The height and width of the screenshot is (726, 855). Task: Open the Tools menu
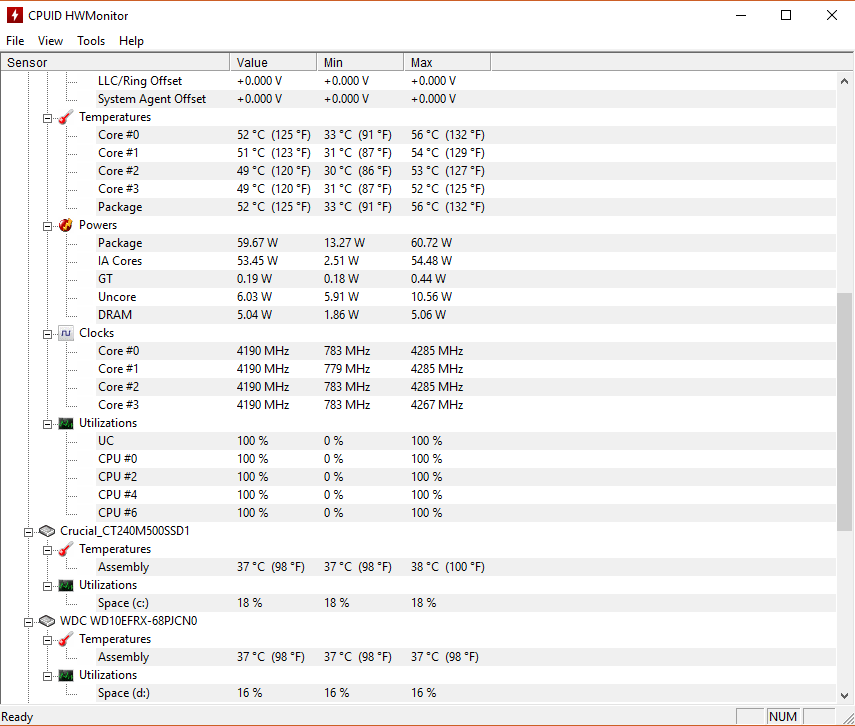91,41
